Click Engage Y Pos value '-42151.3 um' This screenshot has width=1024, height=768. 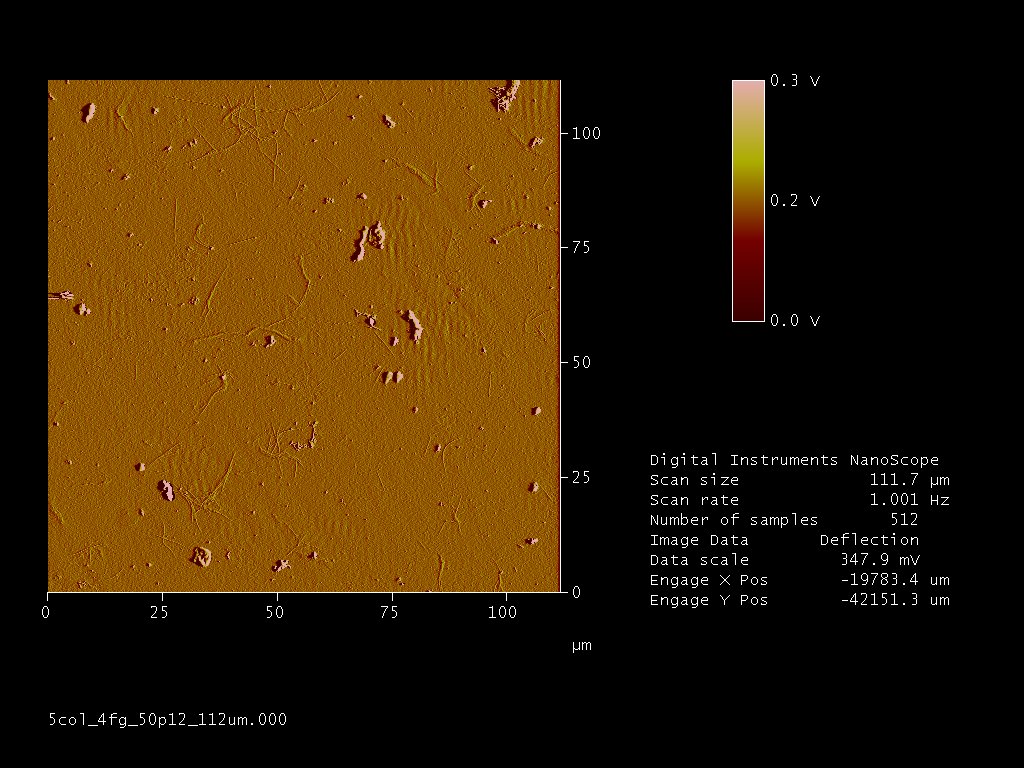895,600
